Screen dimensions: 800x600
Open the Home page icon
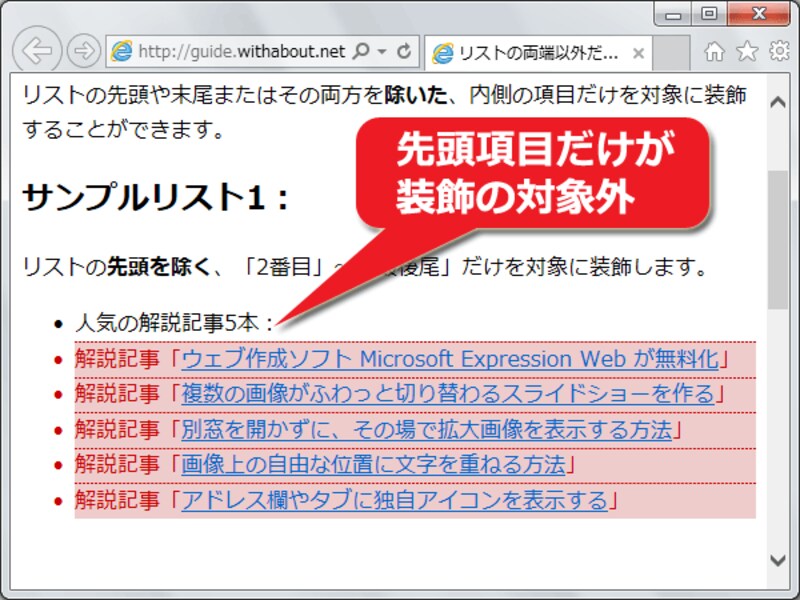(x=714, y=51)
